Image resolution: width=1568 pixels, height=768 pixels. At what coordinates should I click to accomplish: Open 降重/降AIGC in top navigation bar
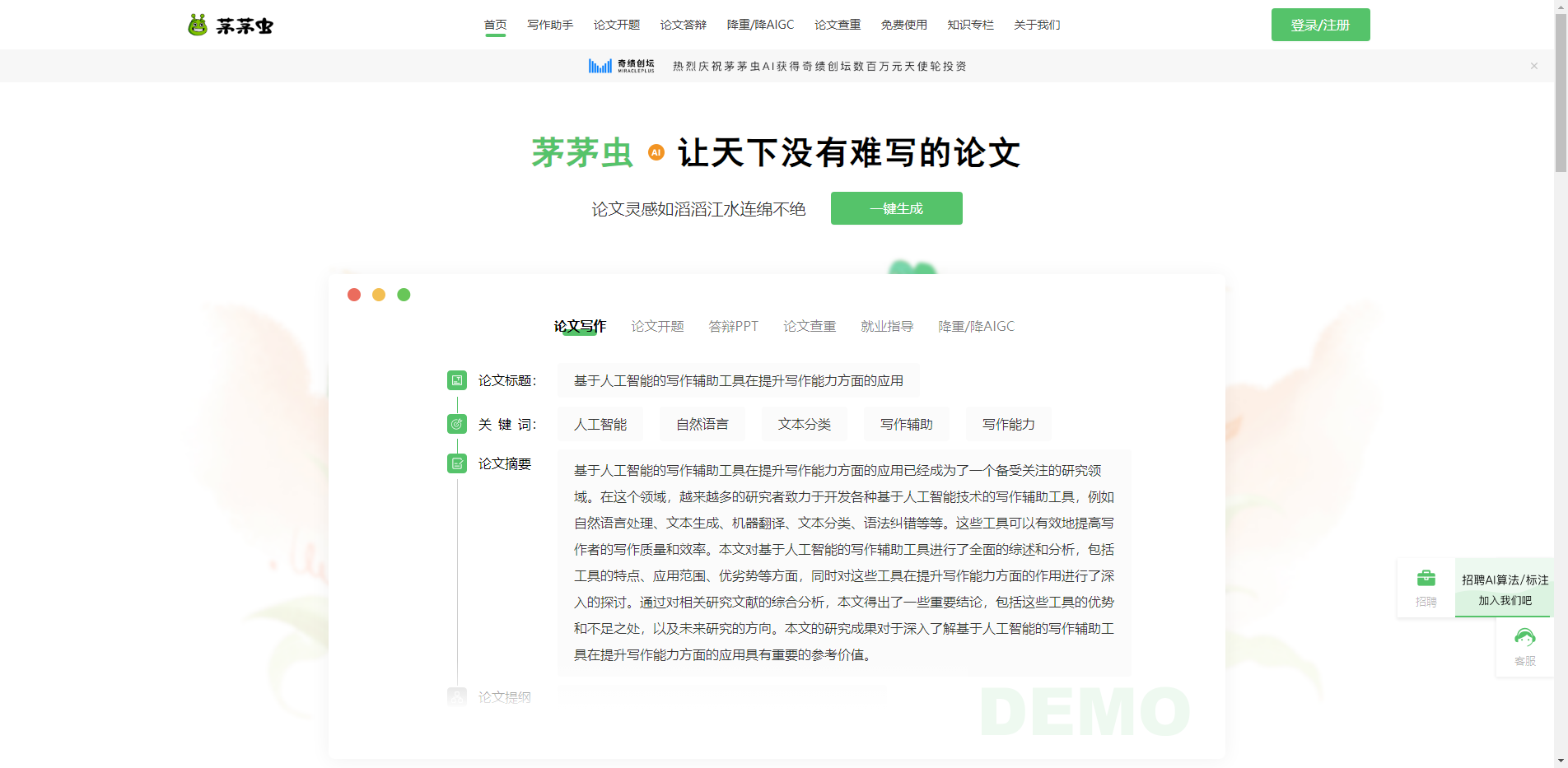tap(761, 25)
